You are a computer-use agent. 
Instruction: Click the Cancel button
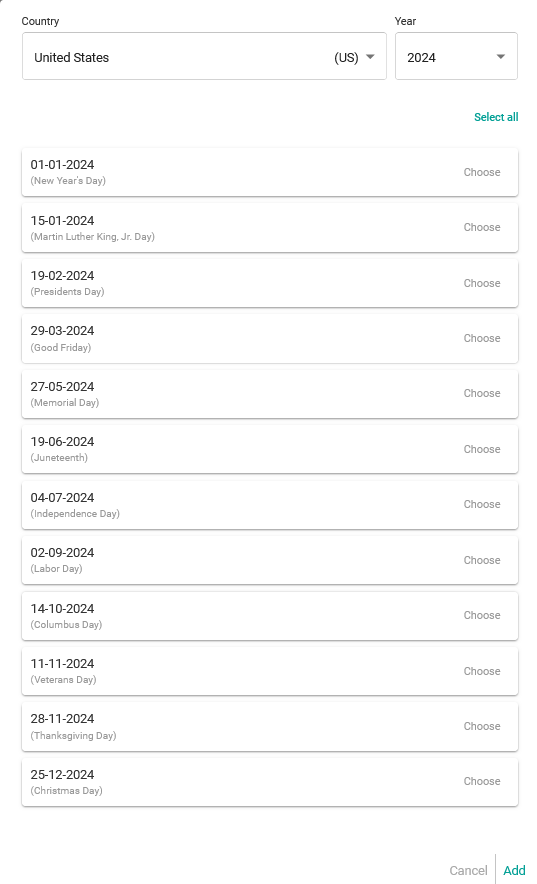[468, 870]
